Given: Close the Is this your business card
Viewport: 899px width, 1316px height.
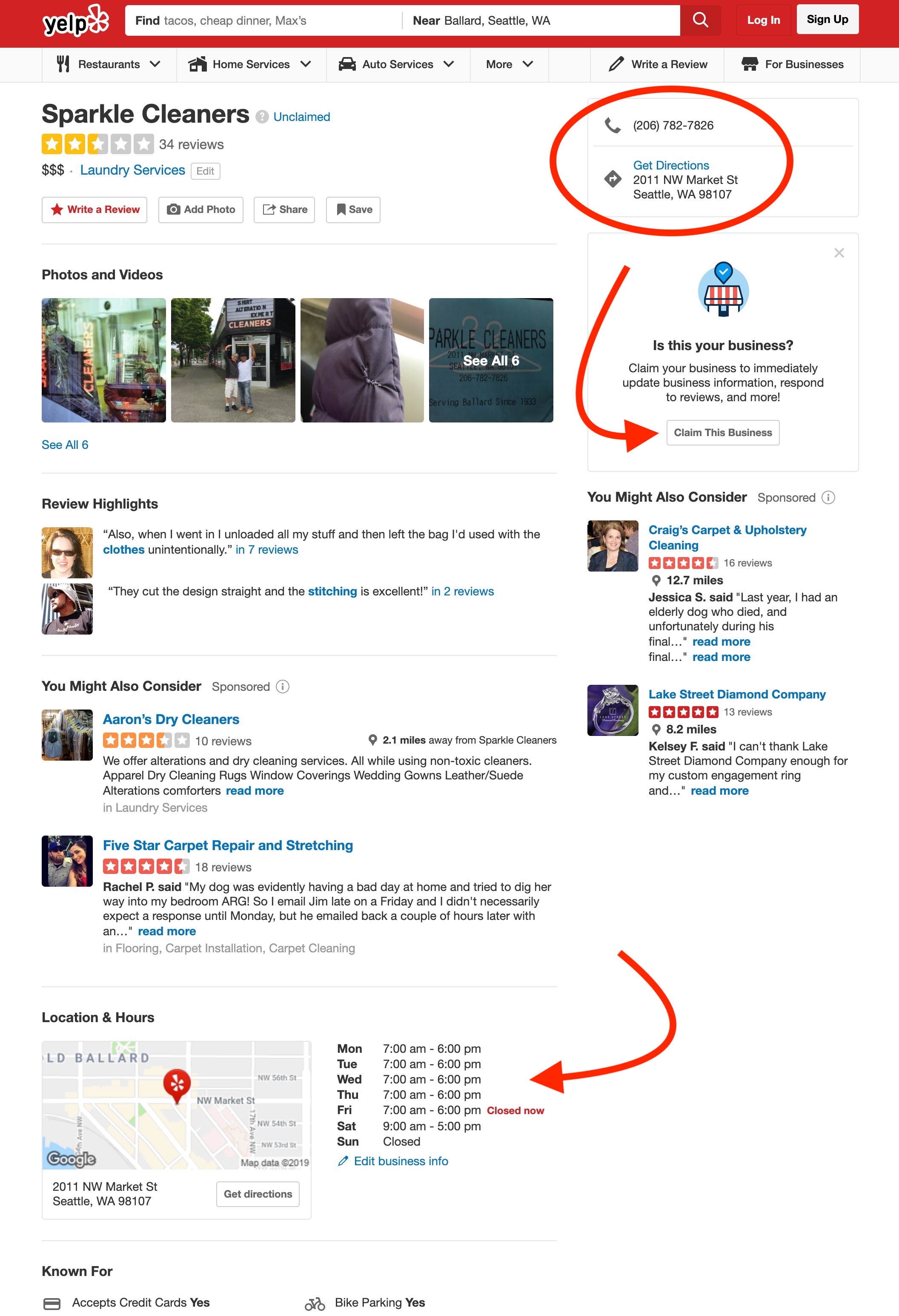Looking at the screenshot, I should click(839, 253).
